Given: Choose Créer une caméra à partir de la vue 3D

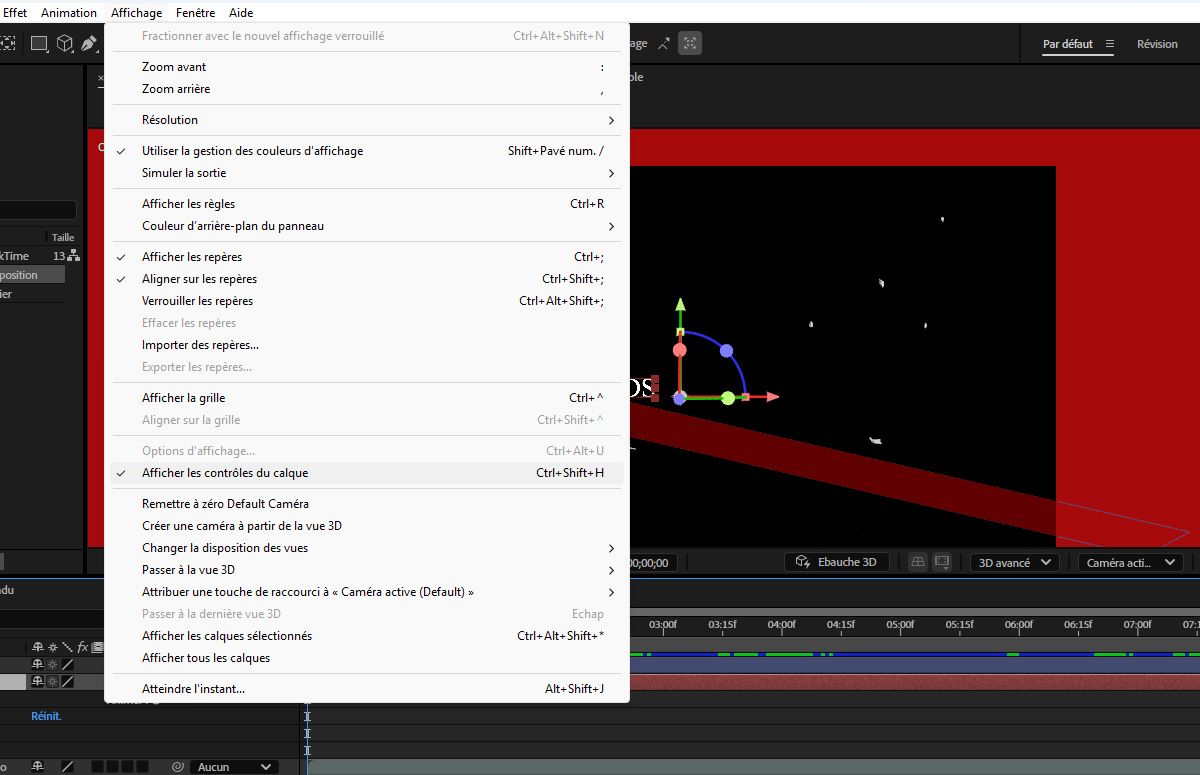Looking at the screenshot, I should tap(366, 526).
